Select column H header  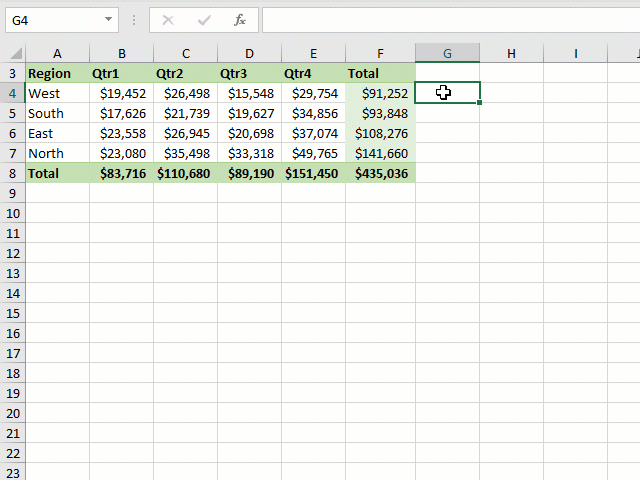tap(511, 53)
